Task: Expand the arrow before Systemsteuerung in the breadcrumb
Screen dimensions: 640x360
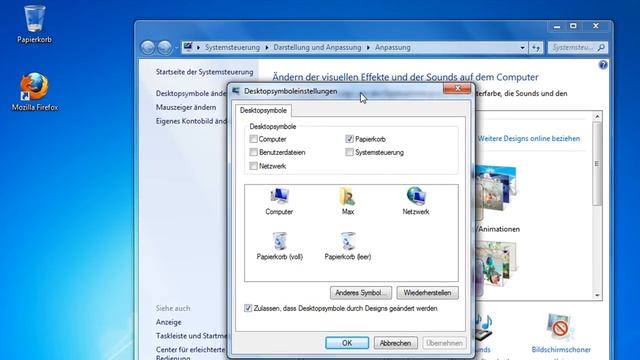Action: [198, 48]
